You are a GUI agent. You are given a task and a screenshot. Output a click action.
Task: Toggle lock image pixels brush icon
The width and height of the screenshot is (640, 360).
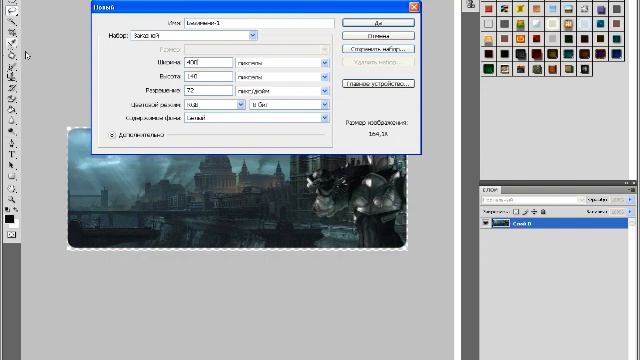point(525,212)
